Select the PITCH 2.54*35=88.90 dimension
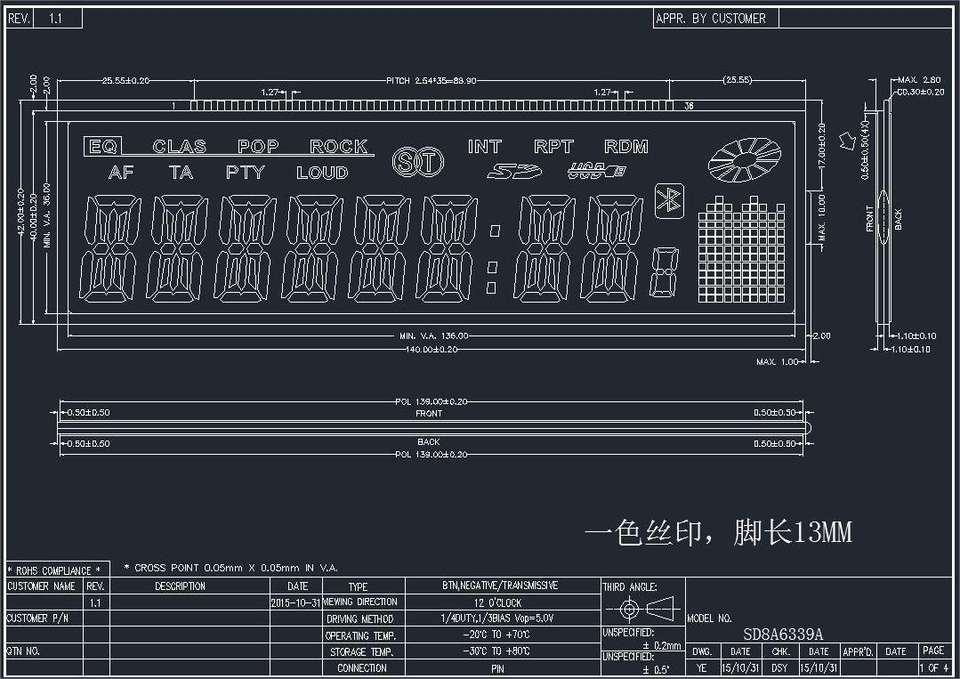960x679 pixels. coord(430,81)
